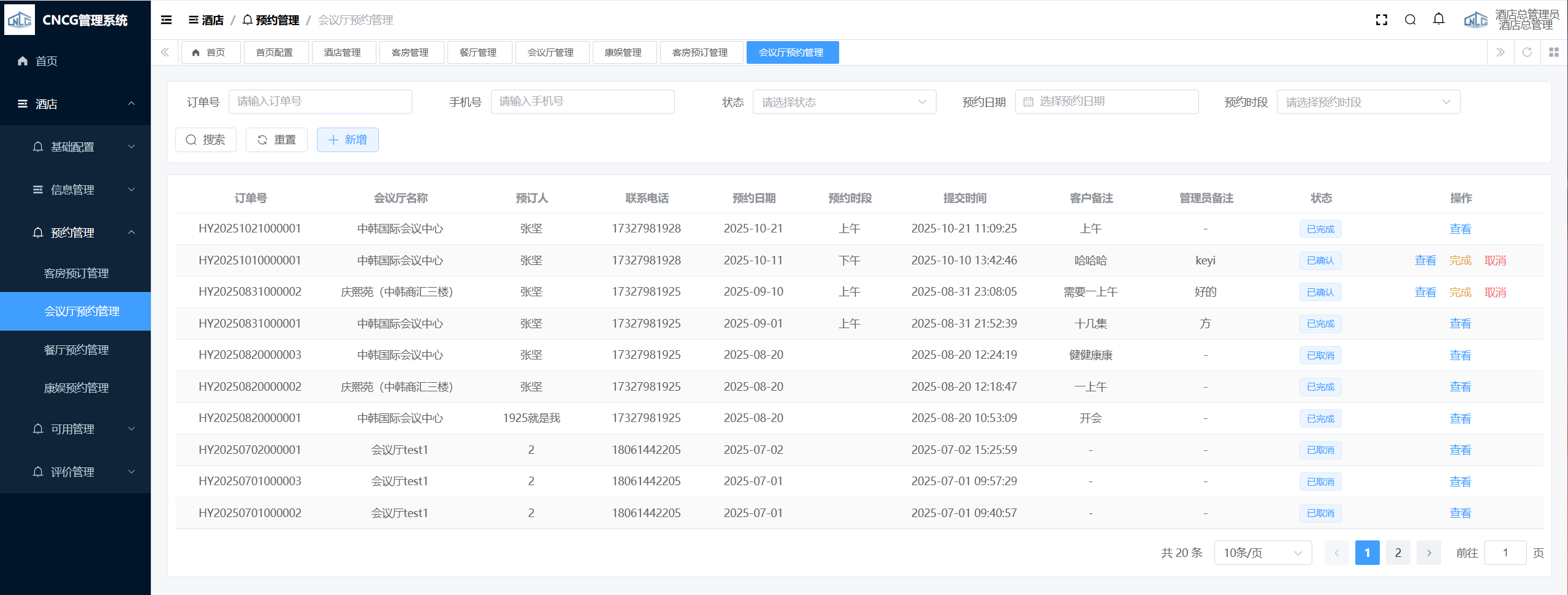
Task: Open the 状态 status dropdown
Action: click(843, 102)
